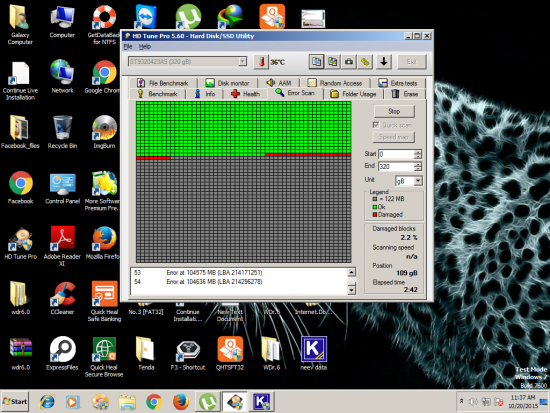Viewport: 550px width, 413px height.
Task: Open the F3 - Shortcut desktop icon
Action: click(188, 354)
